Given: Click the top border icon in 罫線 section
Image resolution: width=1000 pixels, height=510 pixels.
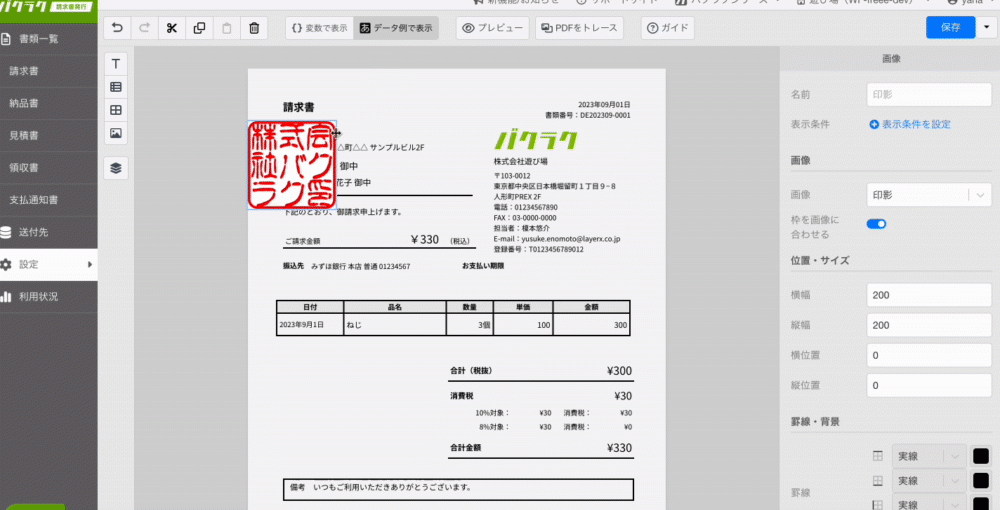Looking at the screenshot, I should point(878,456).
